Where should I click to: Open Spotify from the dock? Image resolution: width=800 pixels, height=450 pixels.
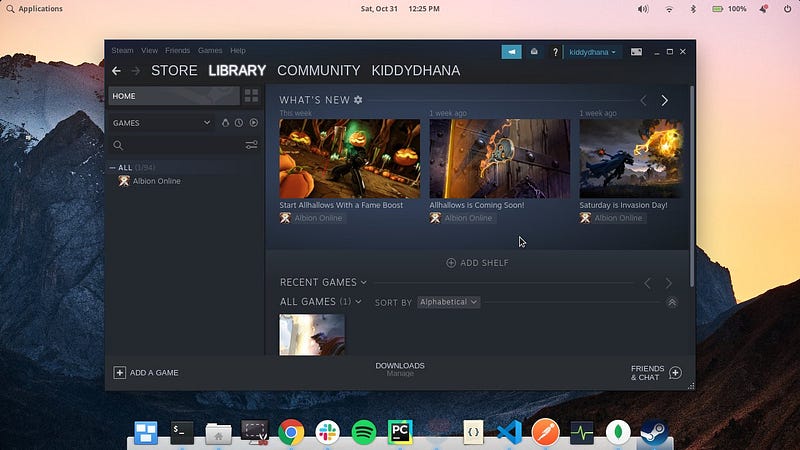pos(364,433)
